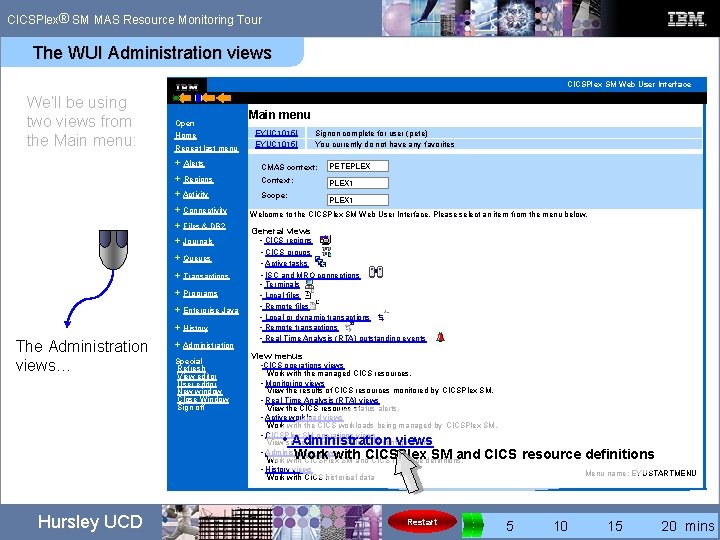Open the CICS groups link

point(288,253)
